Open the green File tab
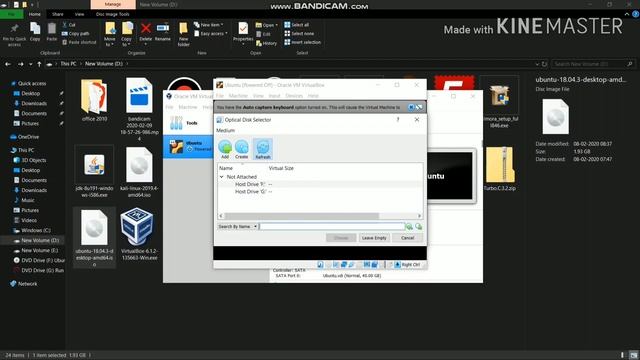640x360 pixels. point(12,14)
